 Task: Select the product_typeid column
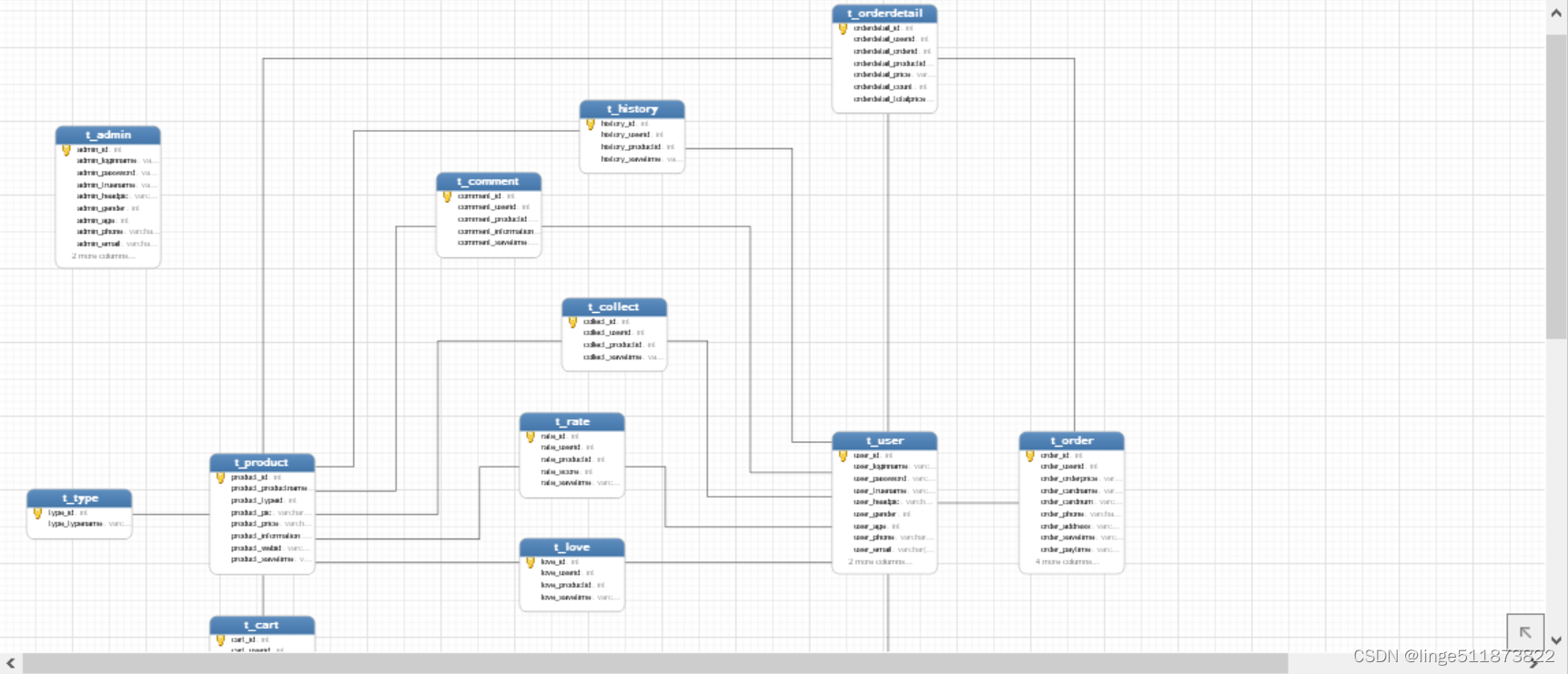pos(262,500)
